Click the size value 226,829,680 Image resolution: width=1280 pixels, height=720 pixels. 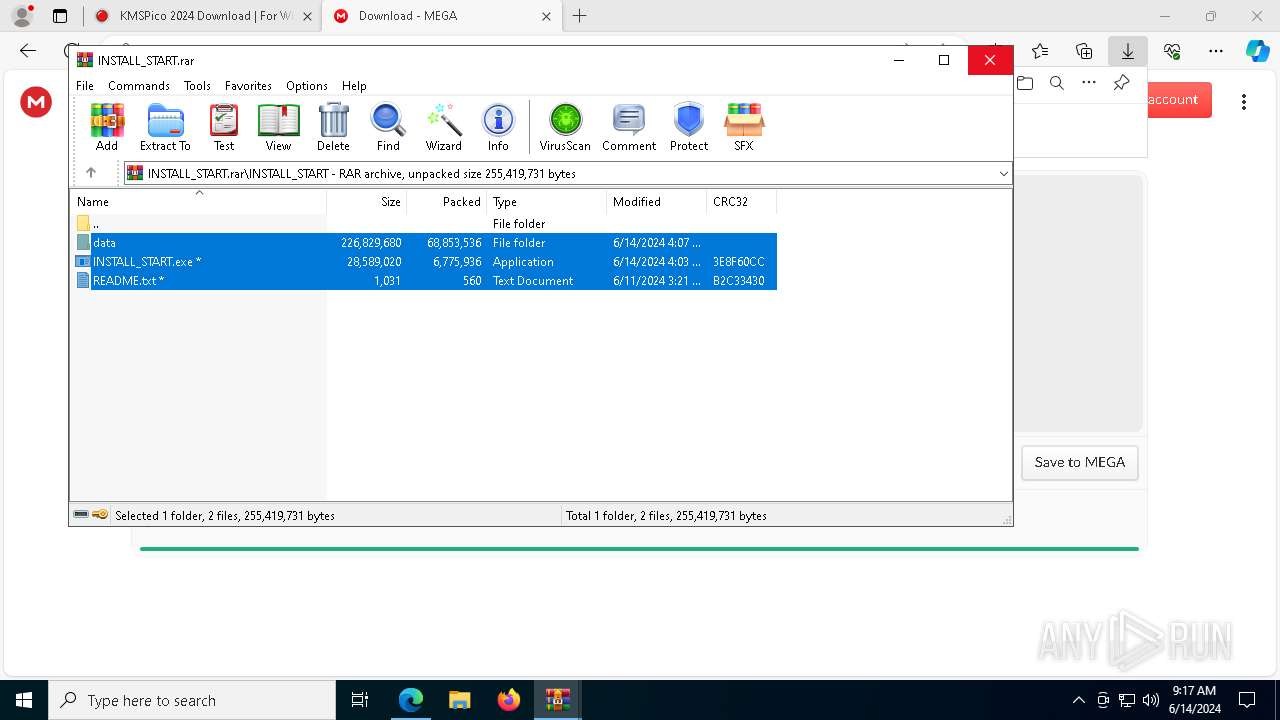pos(371,243)
